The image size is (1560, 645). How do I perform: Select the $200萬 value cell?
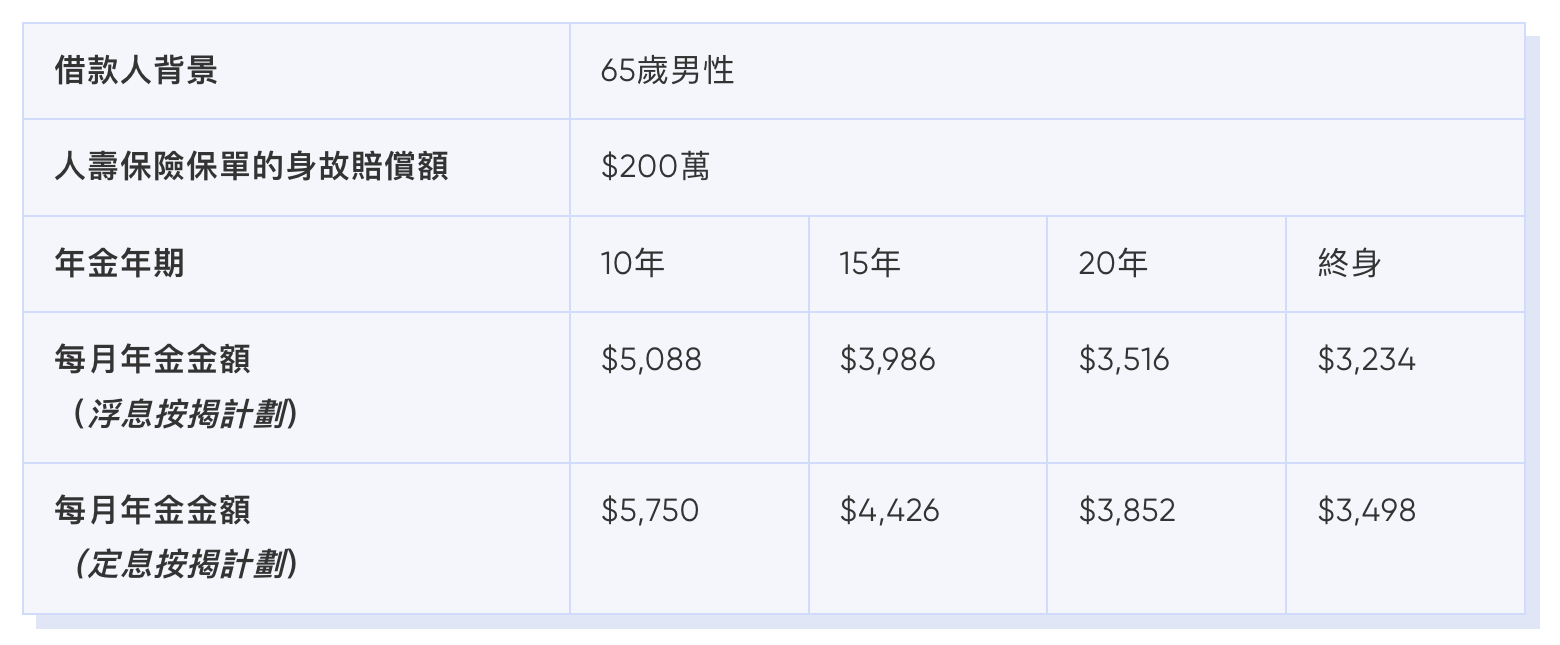(655, 167)
